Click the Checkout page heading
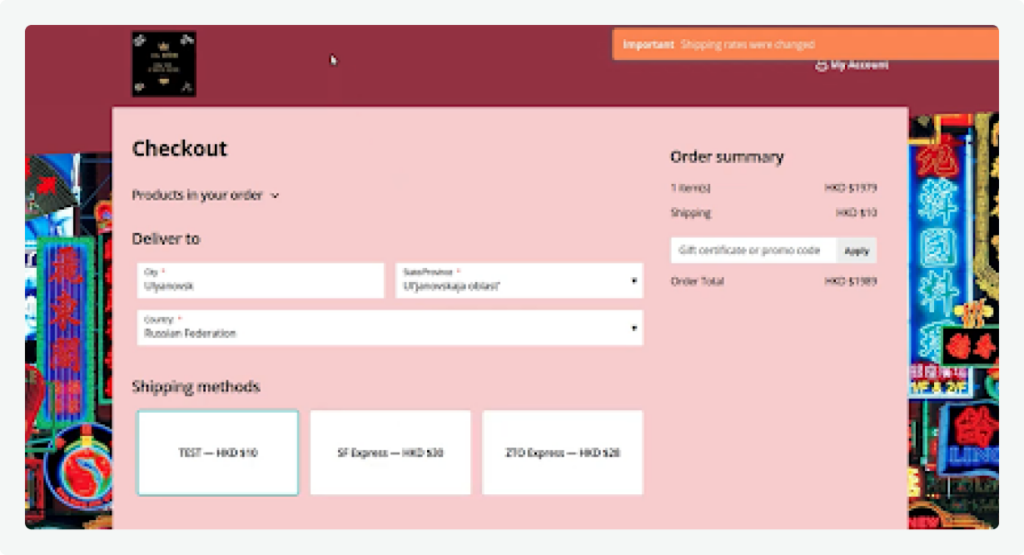This screenshot has height=555, width=1024. 180,149
